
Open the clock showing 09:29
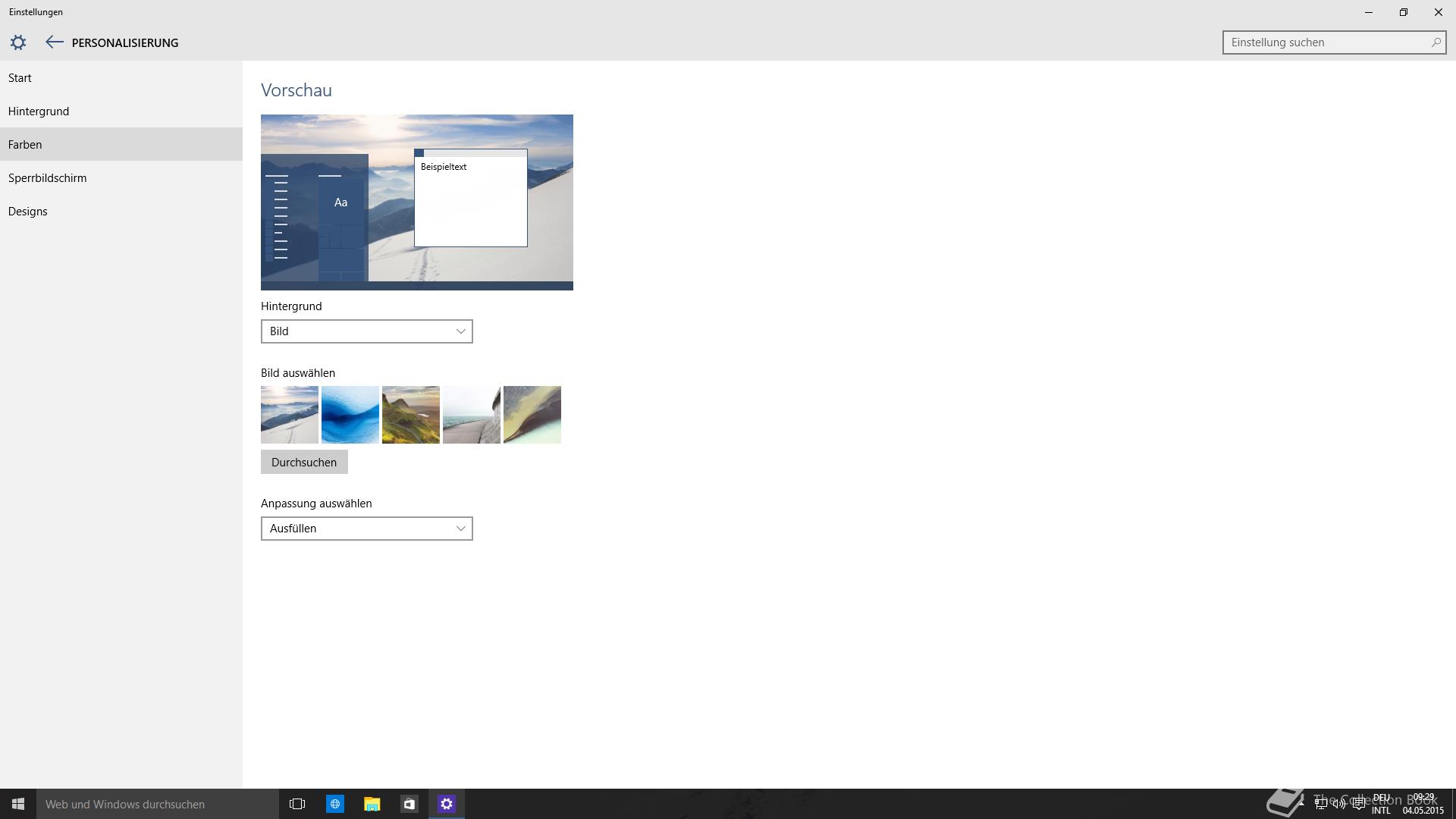[1423, 804]
